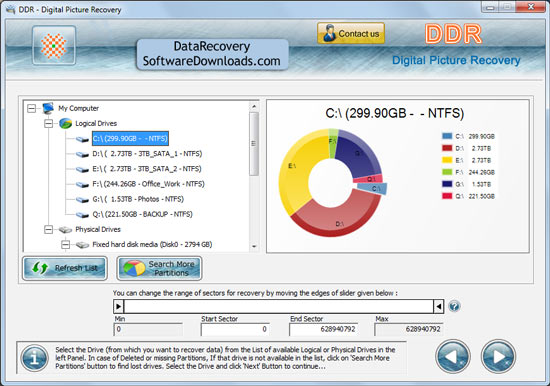Click the chart title C:\ (299.90GB - NTFS)

[395, 113]
